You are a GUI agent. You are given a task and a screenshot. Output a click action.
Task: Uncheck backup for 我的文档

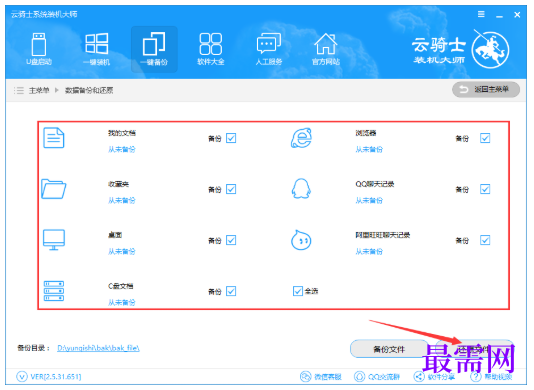click(x=231, y=138)
